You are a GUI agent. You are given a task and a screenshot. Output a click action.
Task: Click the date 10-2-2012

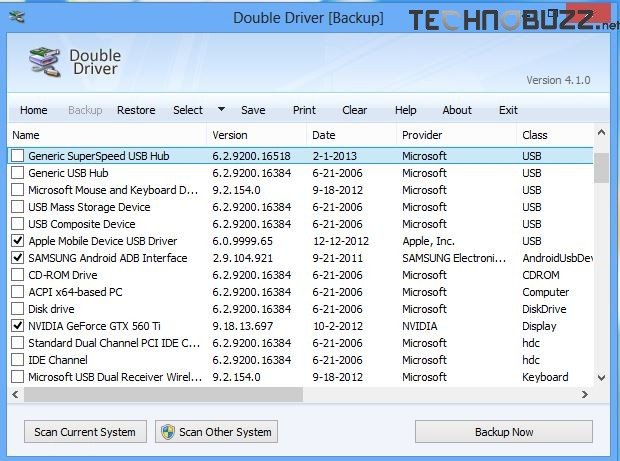pos(338,326)
